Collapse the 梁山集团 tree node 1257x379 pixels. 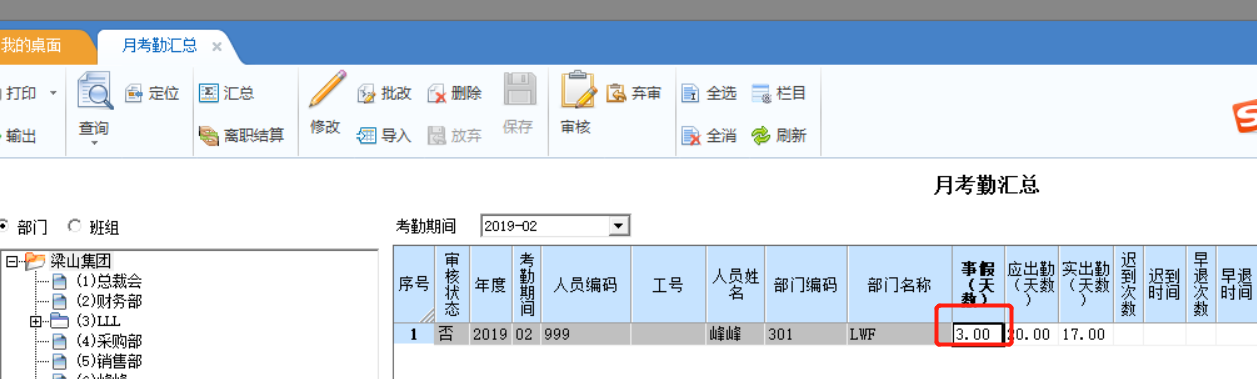point(12,261)
